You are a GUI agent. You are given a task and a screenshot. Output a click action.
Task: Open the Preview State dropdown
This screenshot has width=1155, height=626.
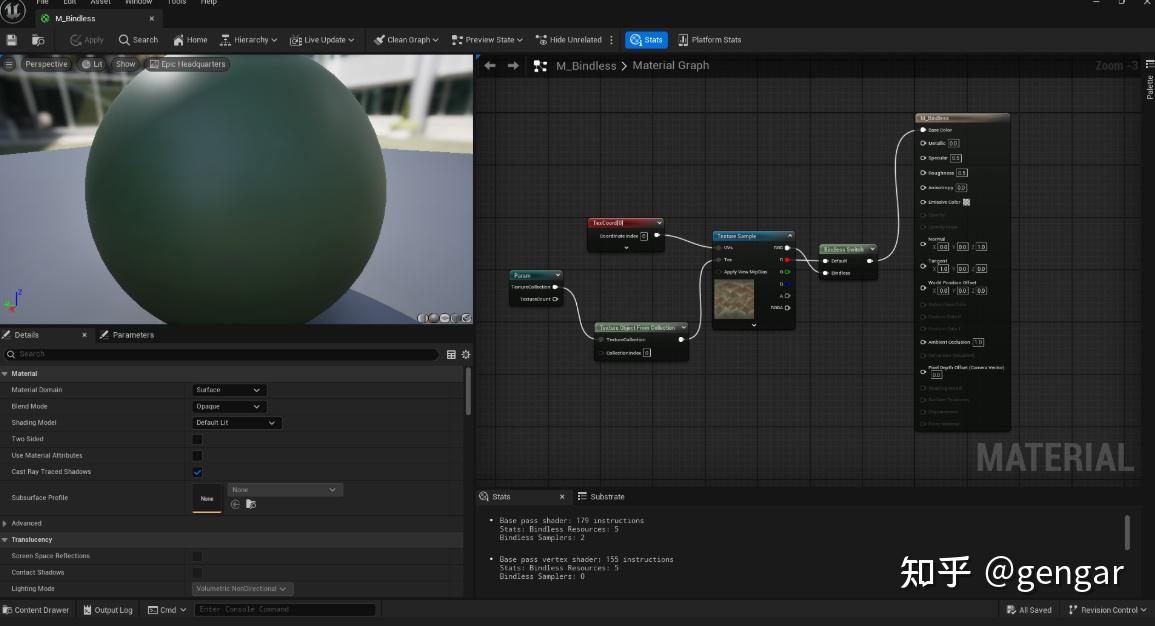(487, 40)
